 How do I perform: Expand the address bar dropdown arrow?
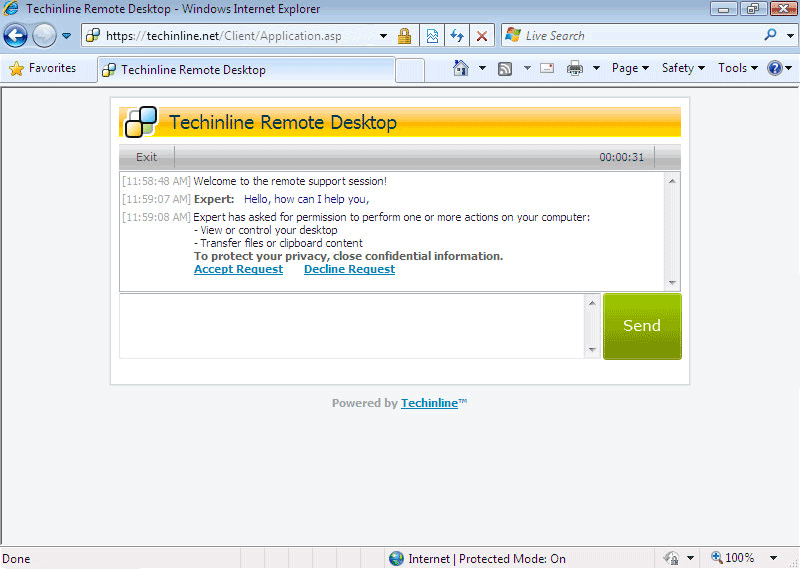[x=383, y=36]
